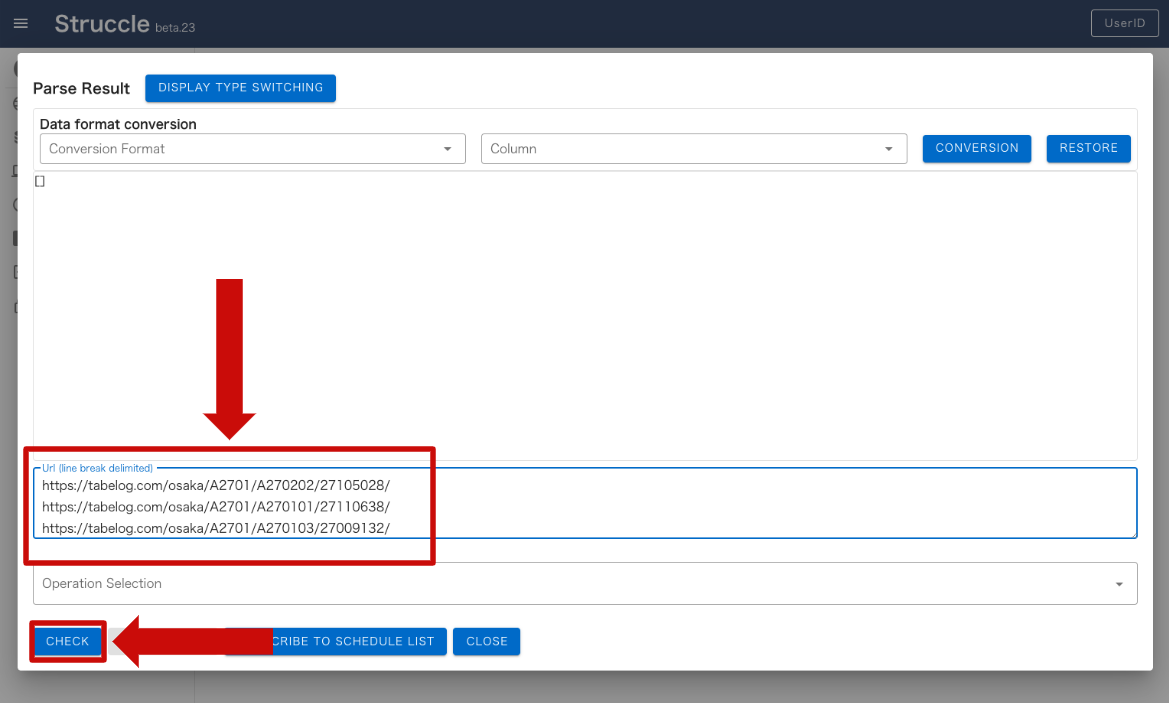
Task: Open the Operation Selection dropdown
Action: [x=585, y=584]
